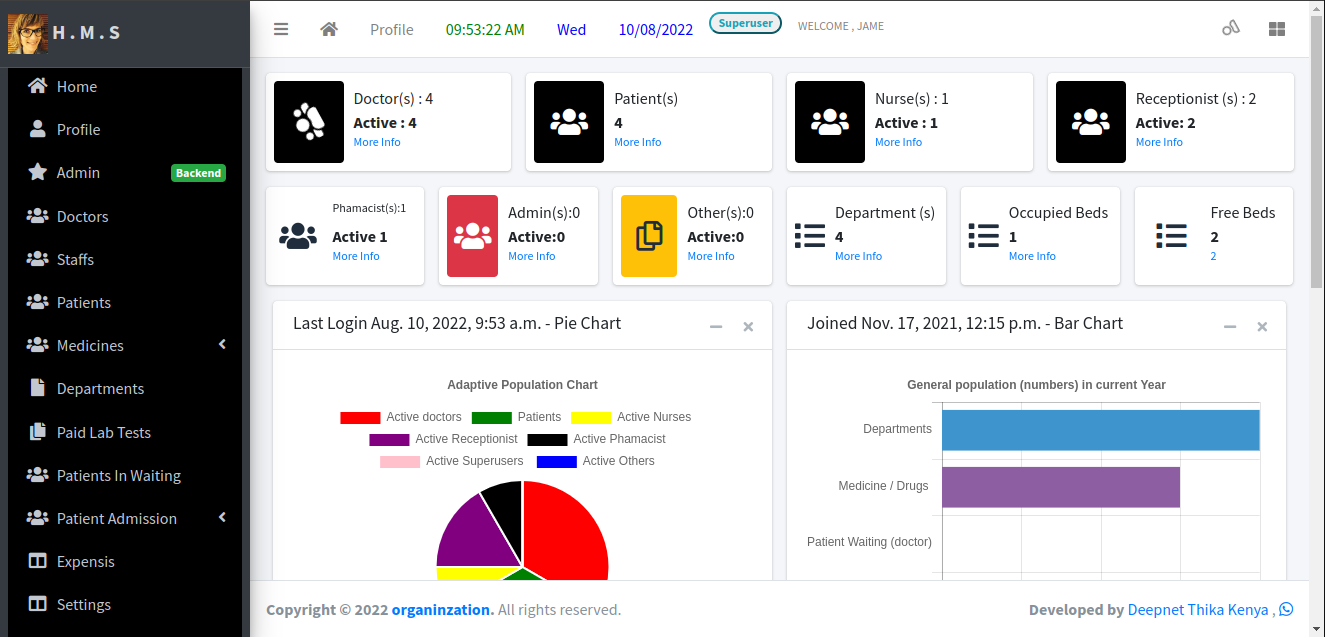Click the user avatar photo in sidebar header

tap(28, 33)
